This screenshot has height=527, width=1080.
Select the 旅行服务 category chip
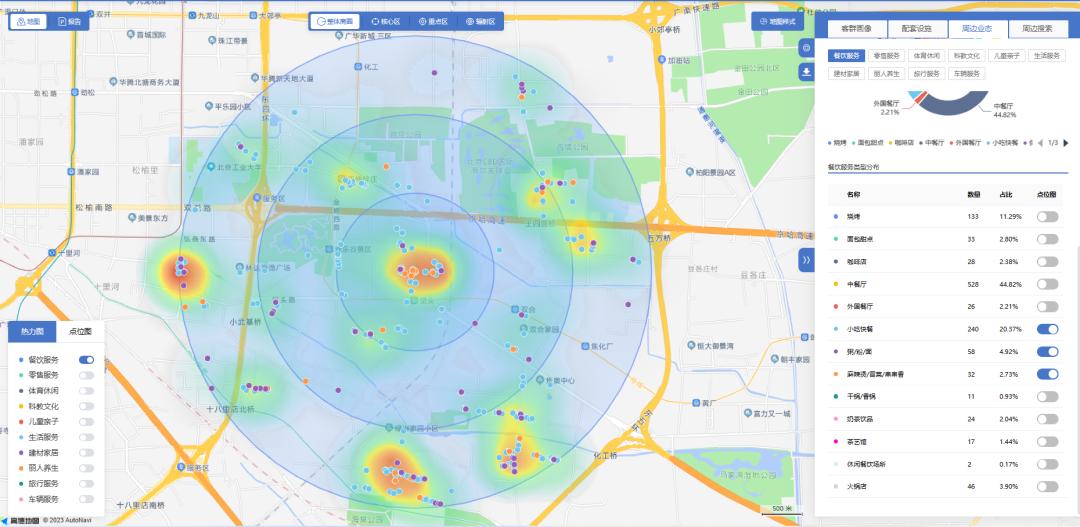pos(926,73)
